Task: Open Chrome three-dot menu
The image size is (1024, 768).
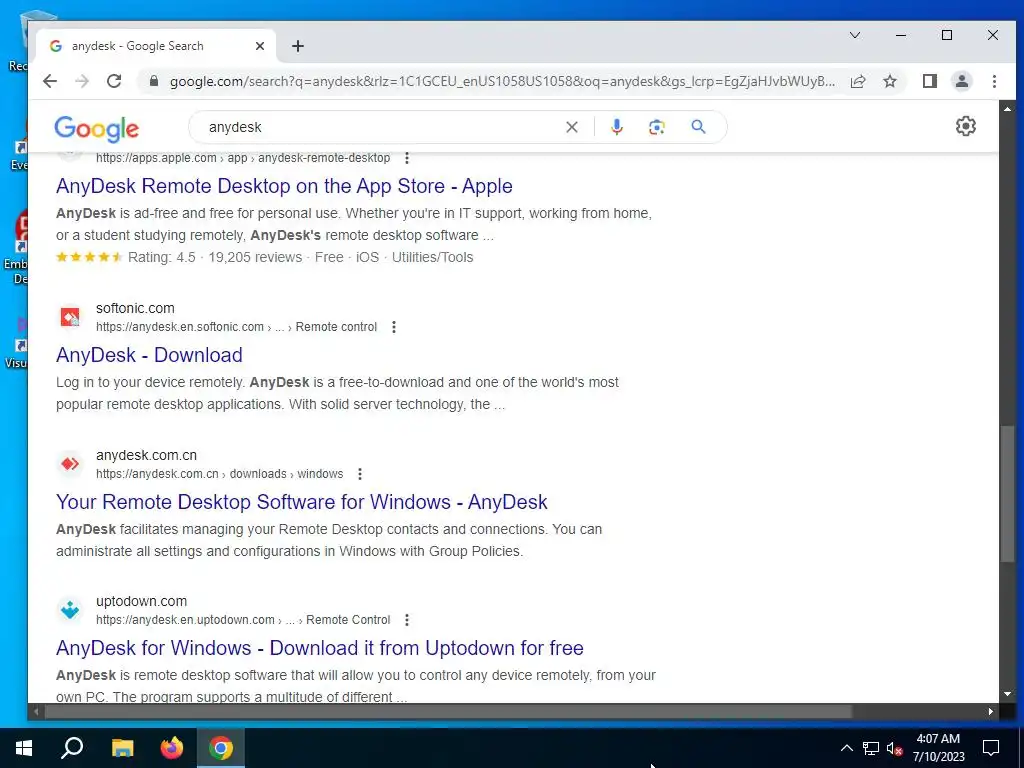Action: point(994,81)
